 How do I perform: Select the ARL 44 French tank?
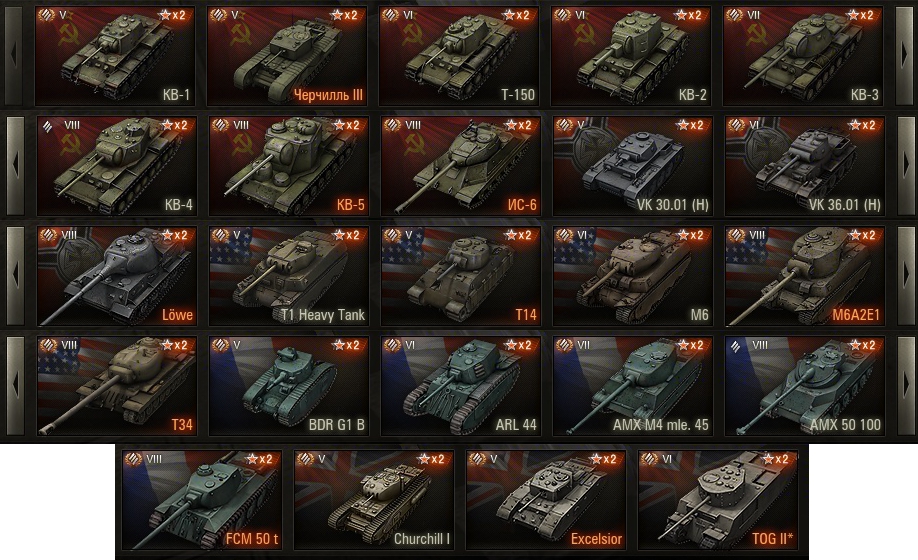pyautogui.click(x=460, y=386)
